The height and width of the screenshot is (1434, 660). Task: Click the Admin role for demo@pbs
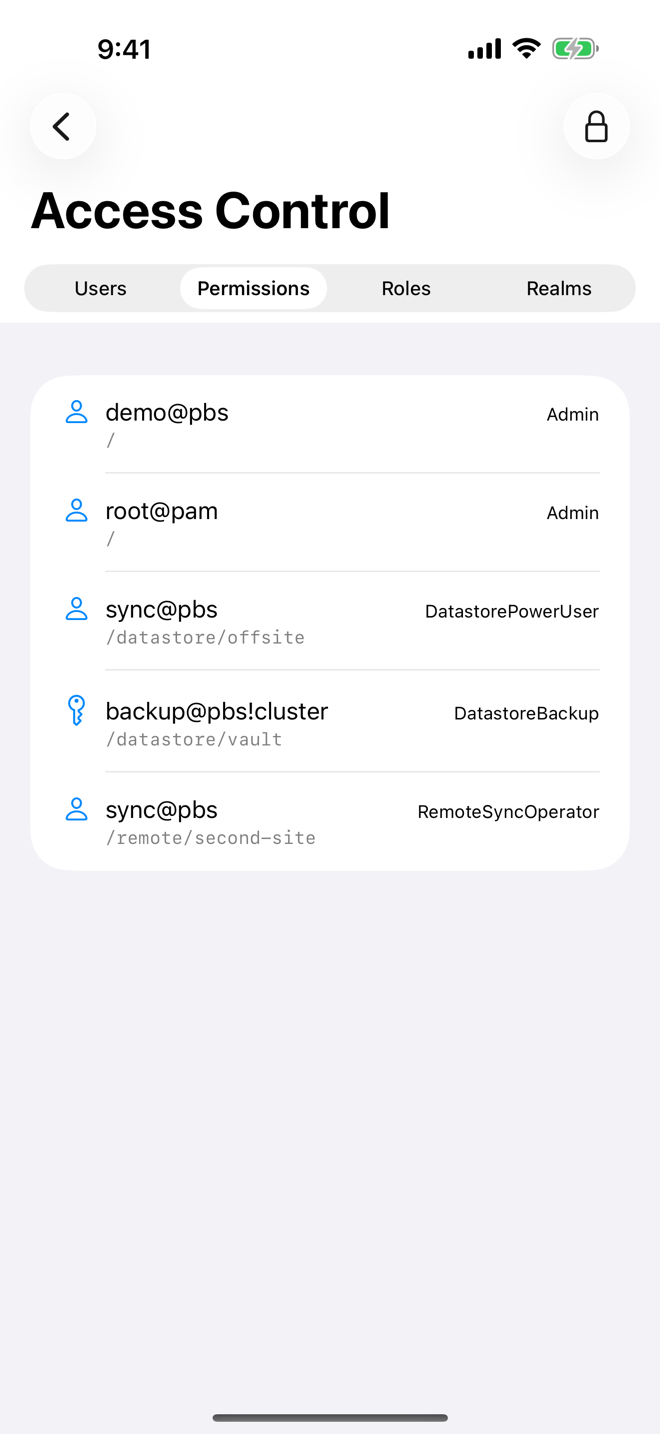pos(573,414)
